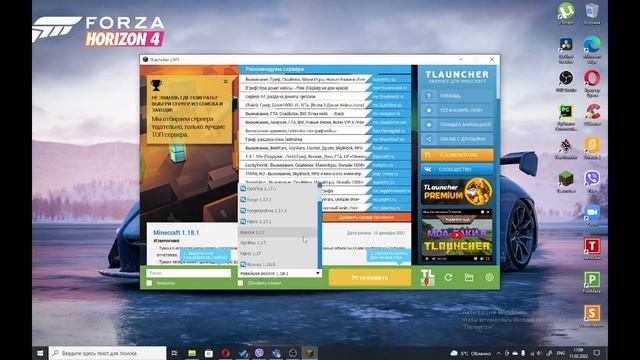This screenshot has width=640, height=360.
Task: Open the TLauncher mods TL icon
Action: coord(428,277)
